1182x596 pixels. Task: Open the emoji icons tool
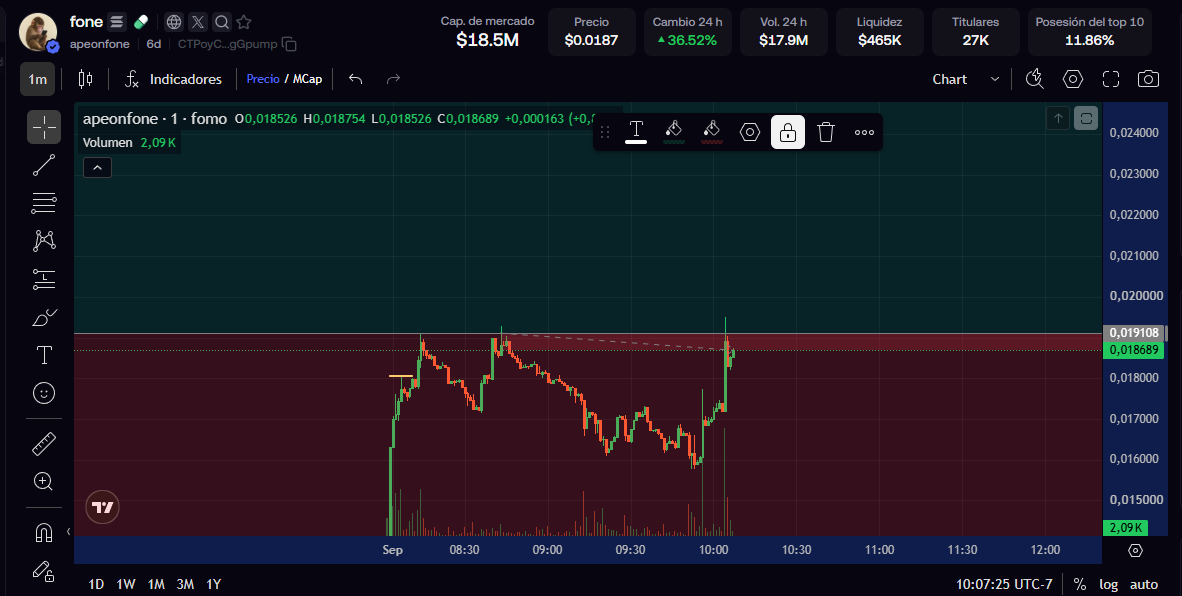click(x=44, y=393)
